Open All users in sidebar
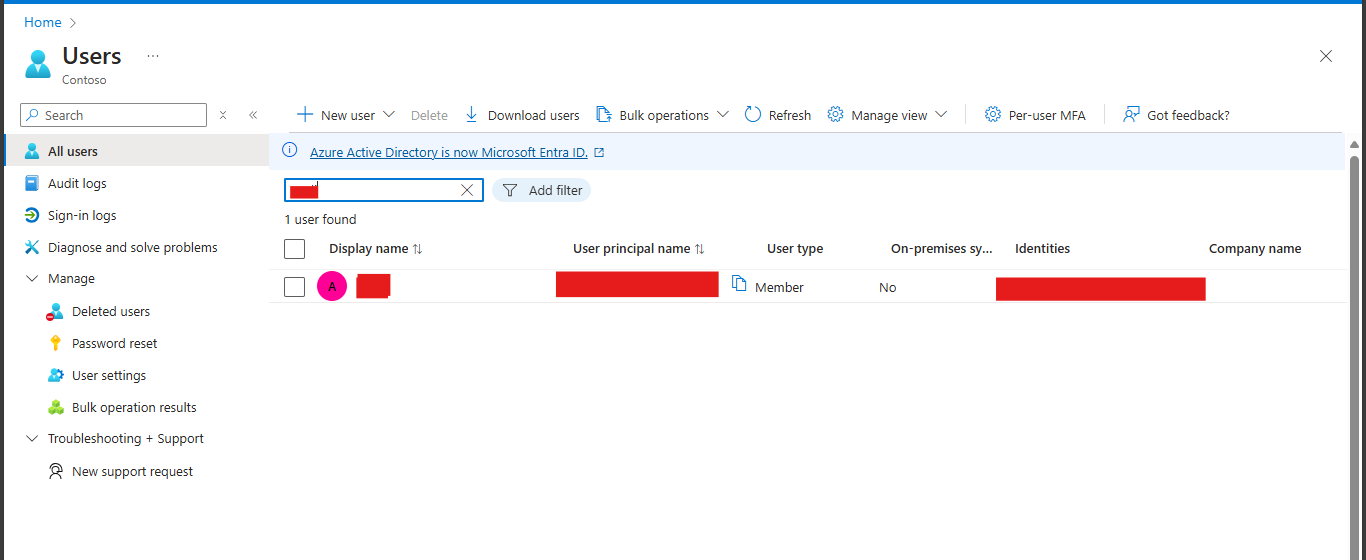Image resolution: width=1366 pixels, height=560 pixels. 136,151
